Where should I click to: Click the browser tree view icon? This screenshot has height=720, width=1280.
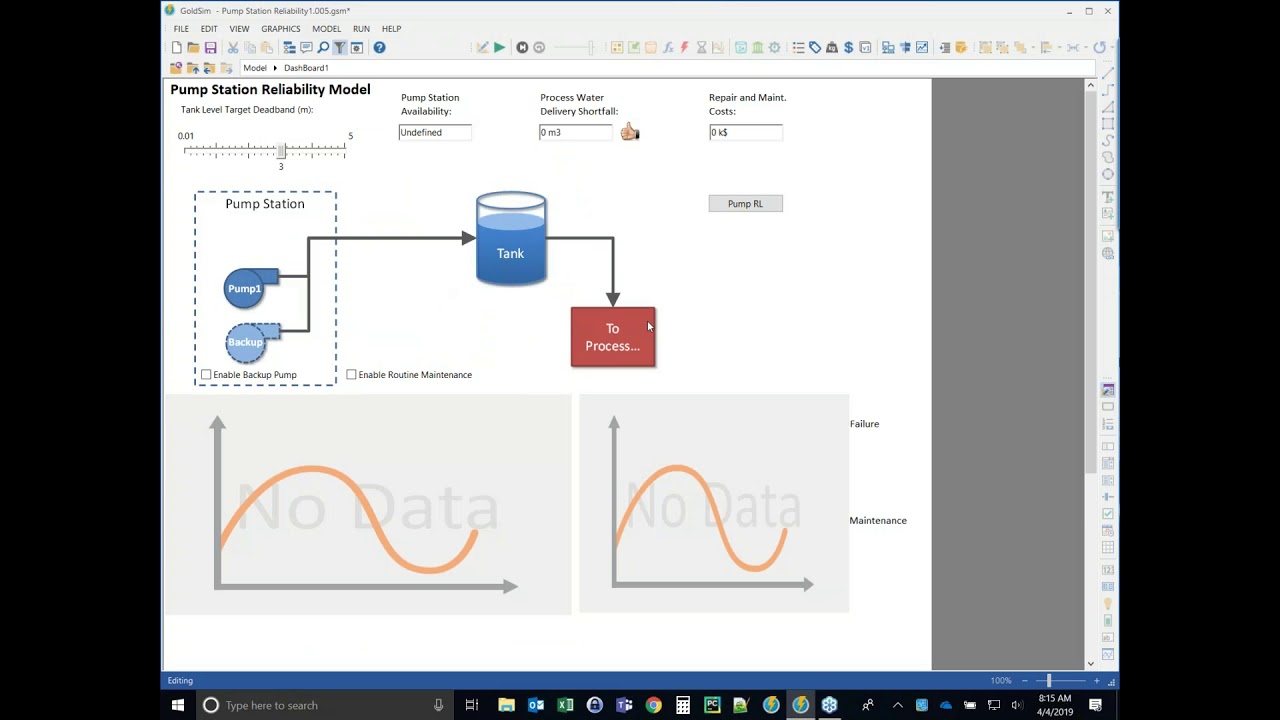point(289,47)
